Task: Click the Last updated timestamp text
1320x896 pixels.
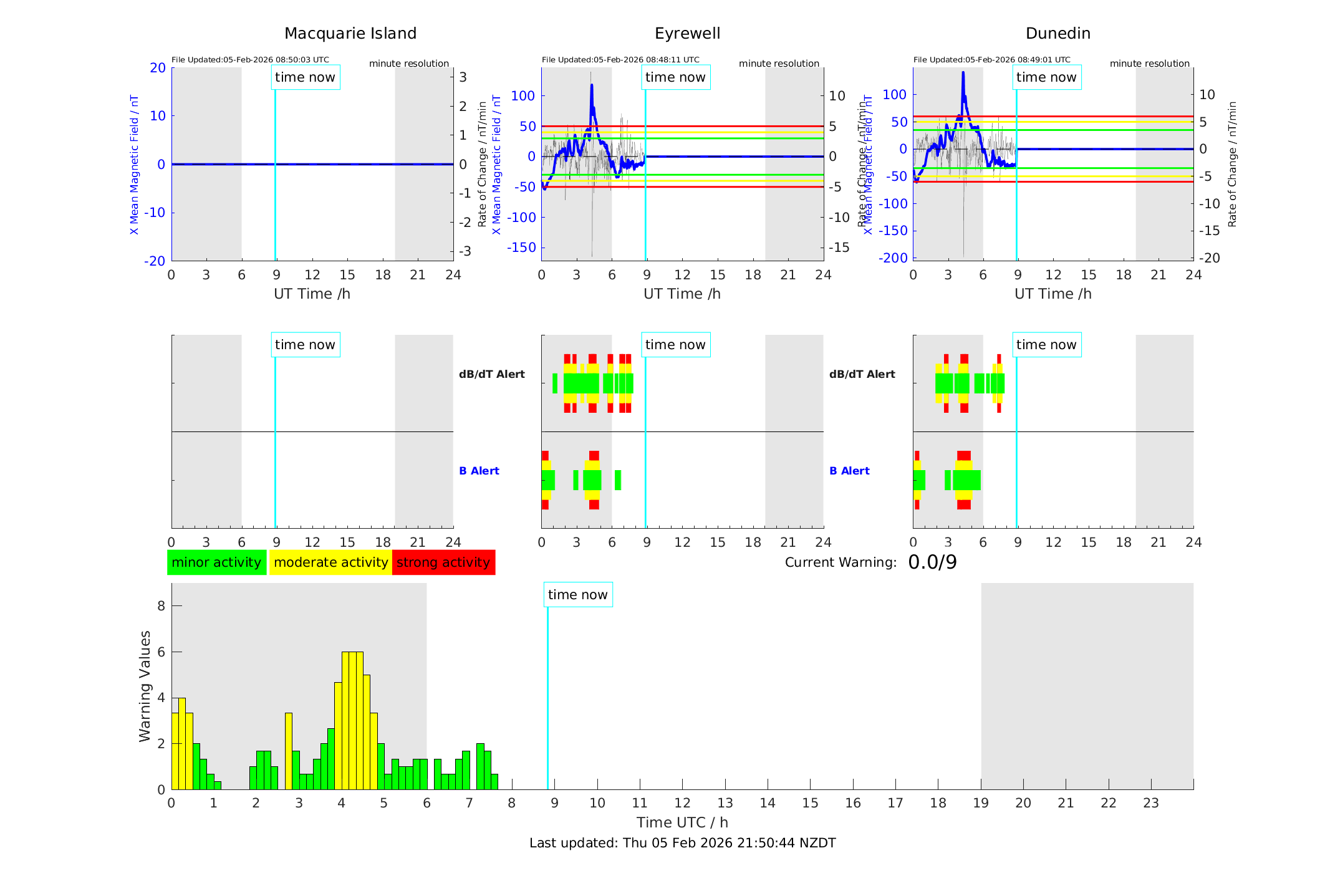Action: click(682, 843)
